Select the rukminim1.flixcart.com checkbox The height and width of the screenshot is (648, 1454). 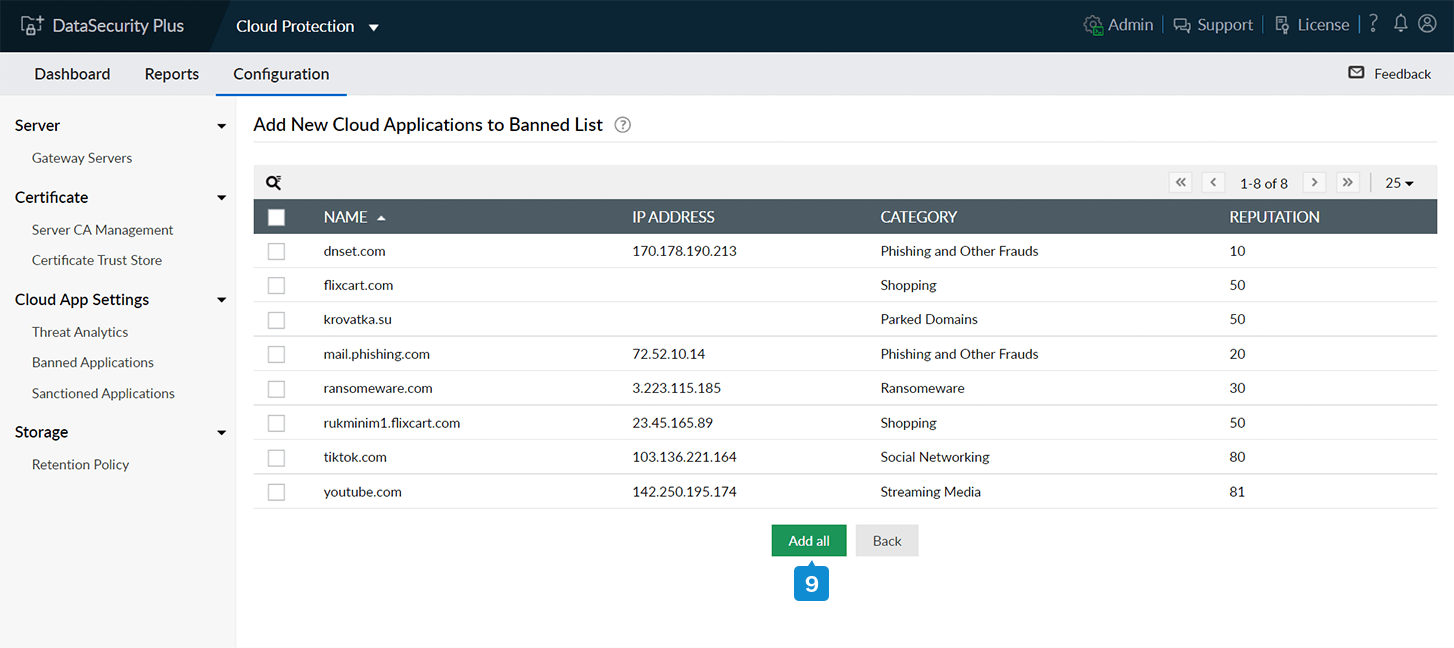coord(276,423)
